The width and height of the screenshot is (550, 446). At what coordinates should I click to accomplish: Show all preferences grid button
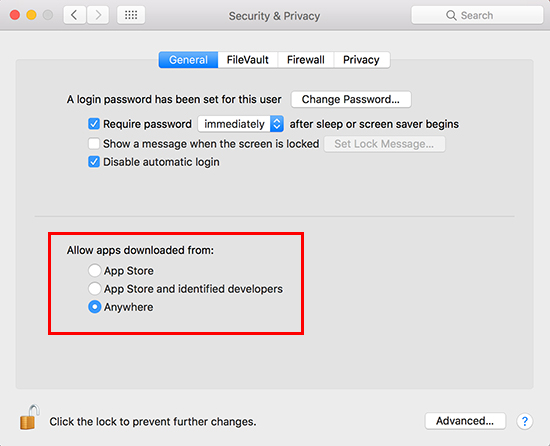131,15
